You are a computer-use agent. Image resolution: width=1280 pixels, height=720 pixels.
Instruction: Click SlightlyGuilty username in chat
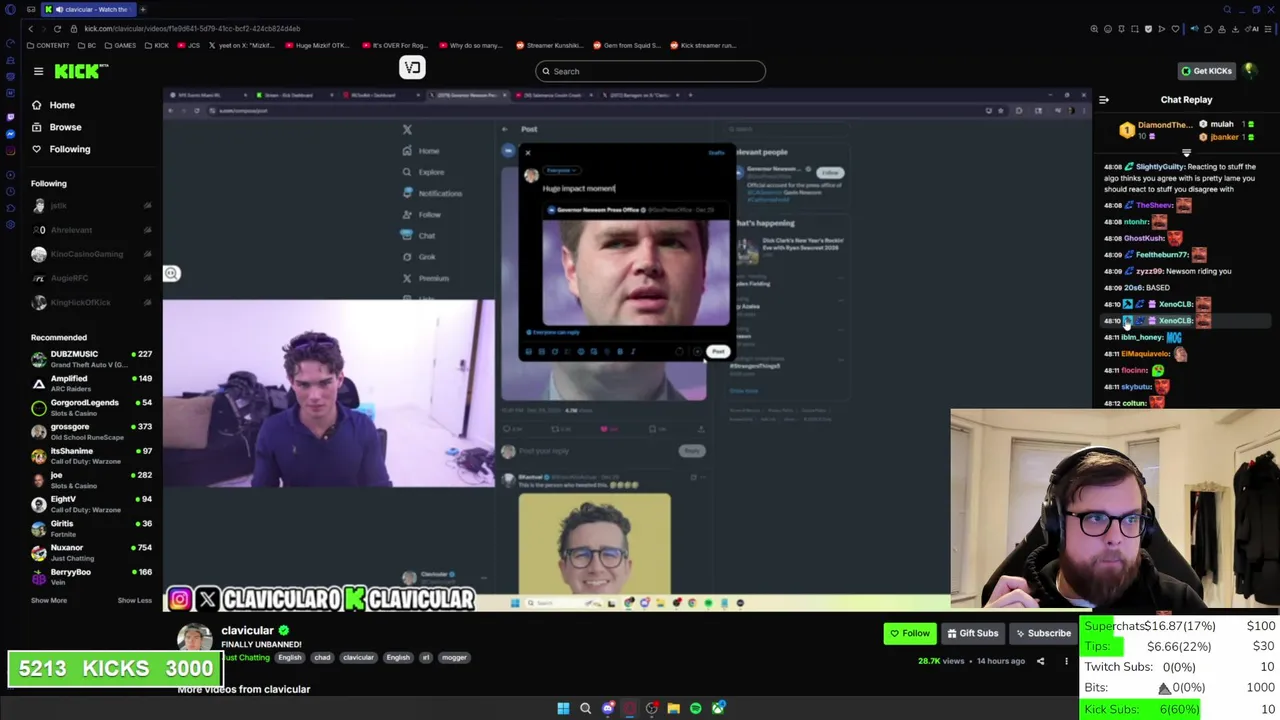pos(1160,167)
